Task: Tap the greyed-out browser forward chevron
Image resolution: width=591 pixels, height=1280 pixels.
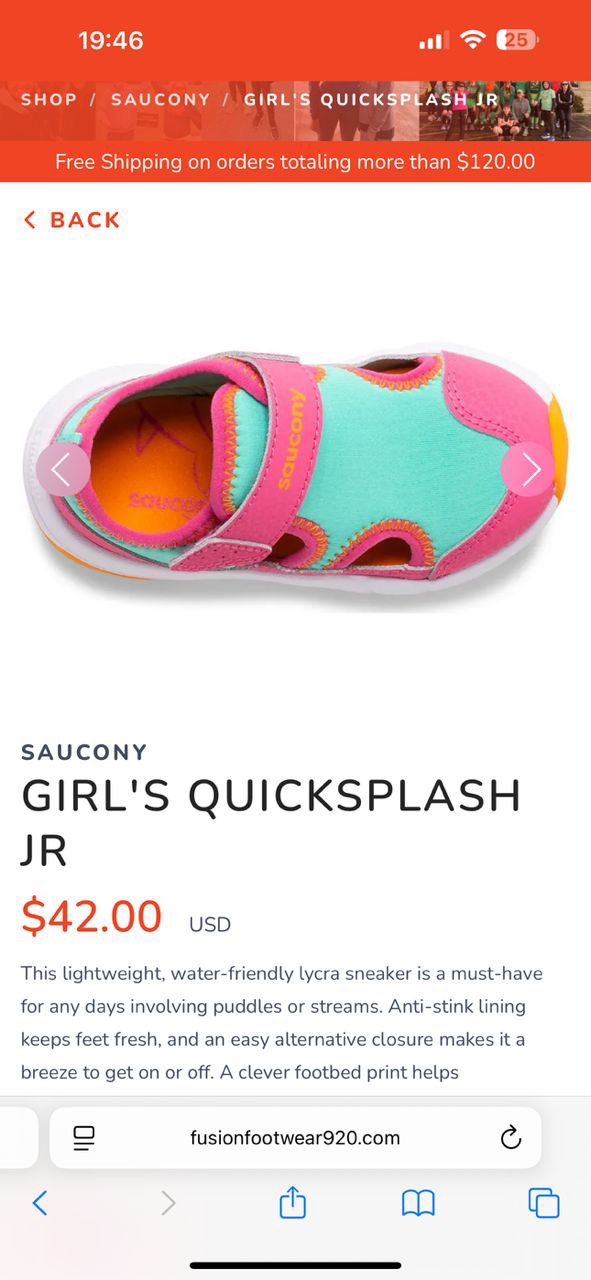Action: [x=167, y=1203]
